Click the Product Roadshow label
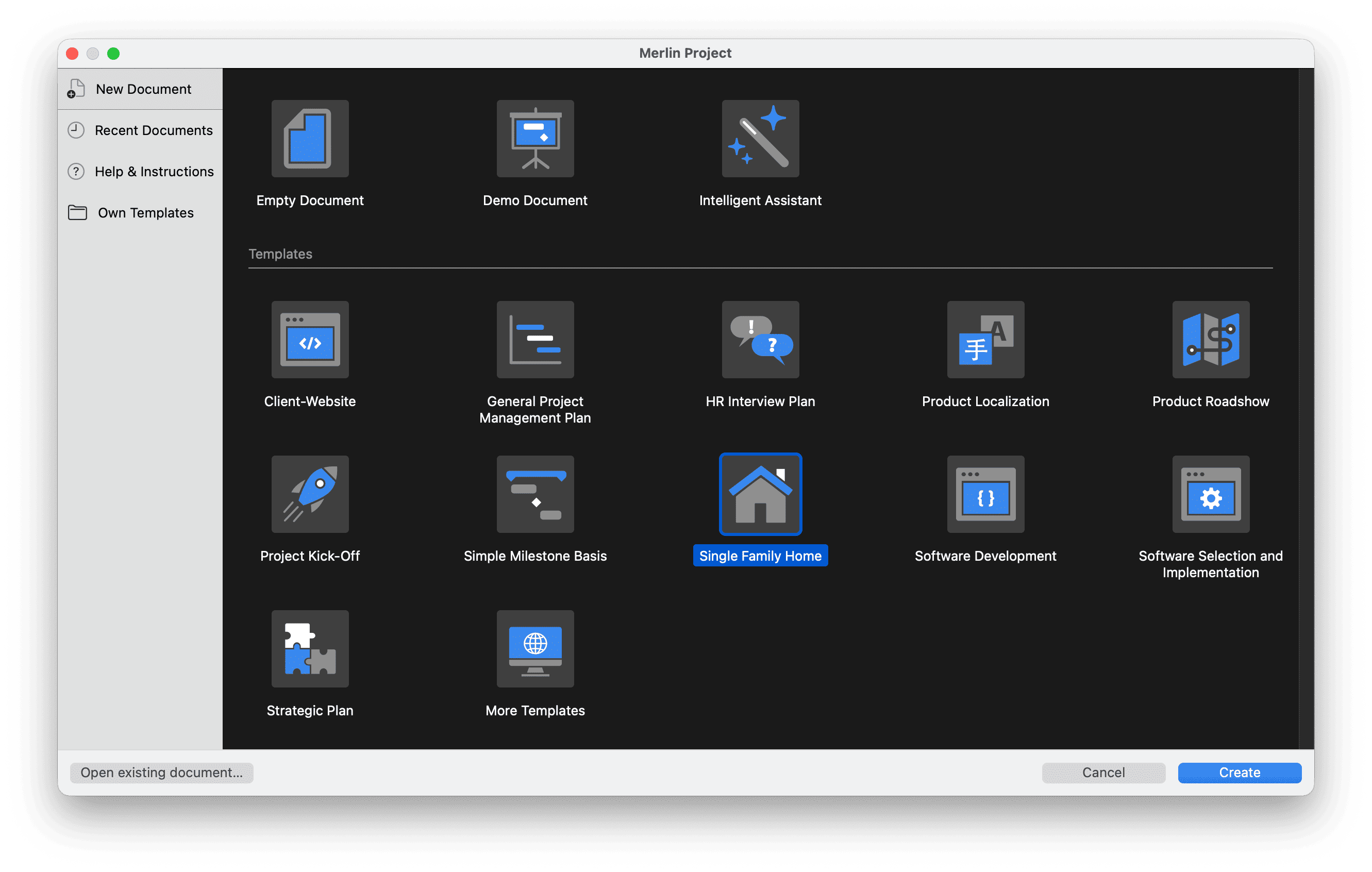Screen dimensions: 1372x872 coord(1210,401)
